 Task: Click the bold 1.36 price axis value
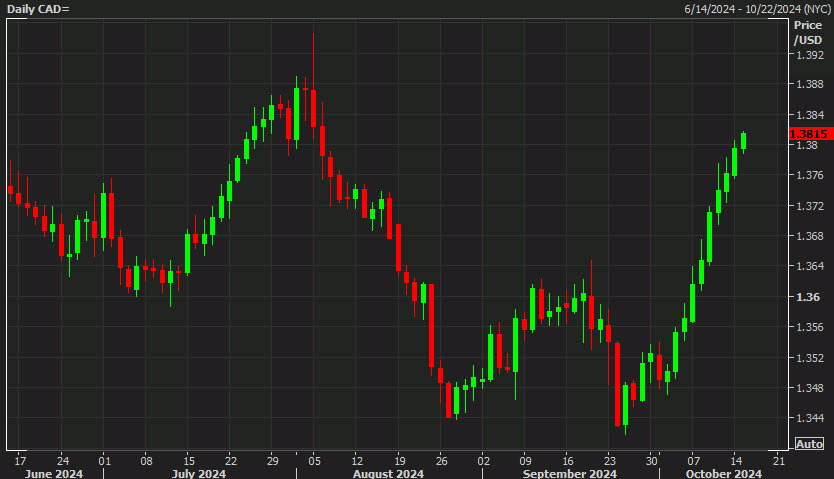click(807, 297)
